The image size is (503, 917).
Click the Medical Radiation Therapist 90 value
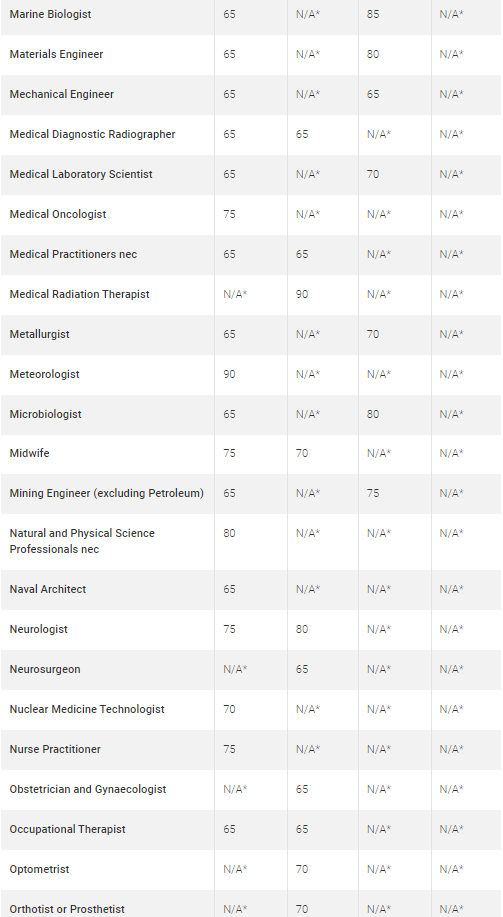(x=302, y=294)
